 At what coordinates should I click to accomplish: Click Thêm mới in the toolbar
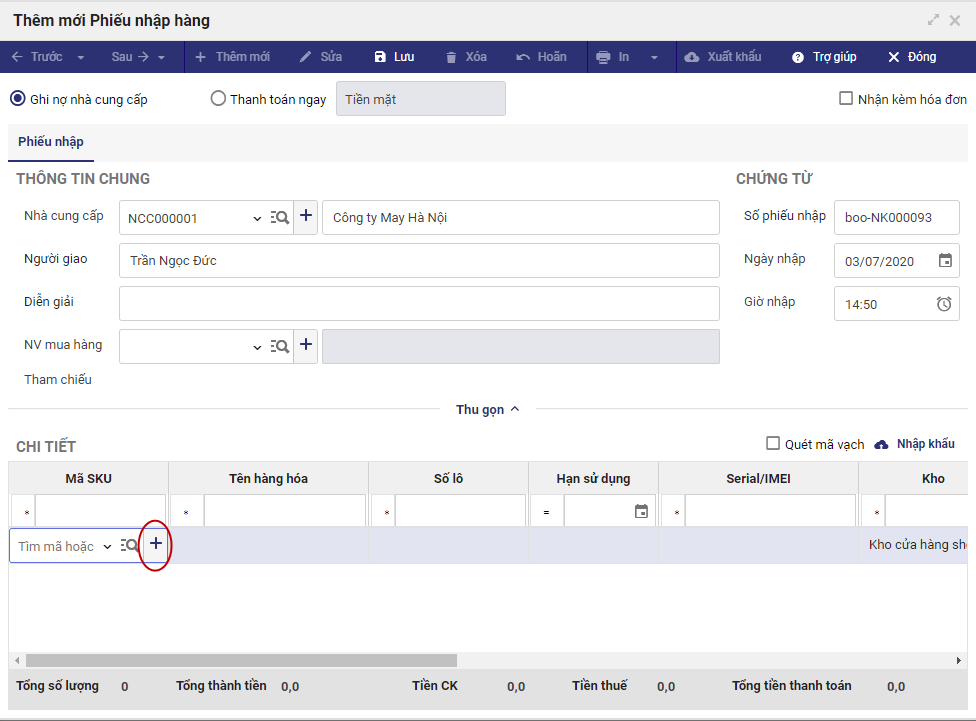coord(232,57)
